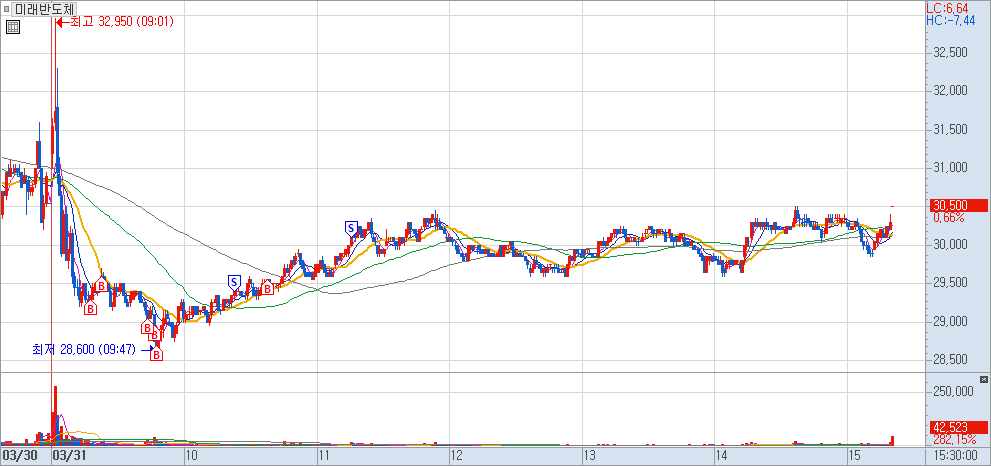The image size is (991, 466).
Task: Click the 03/31 date label
Action: (68, 455)
